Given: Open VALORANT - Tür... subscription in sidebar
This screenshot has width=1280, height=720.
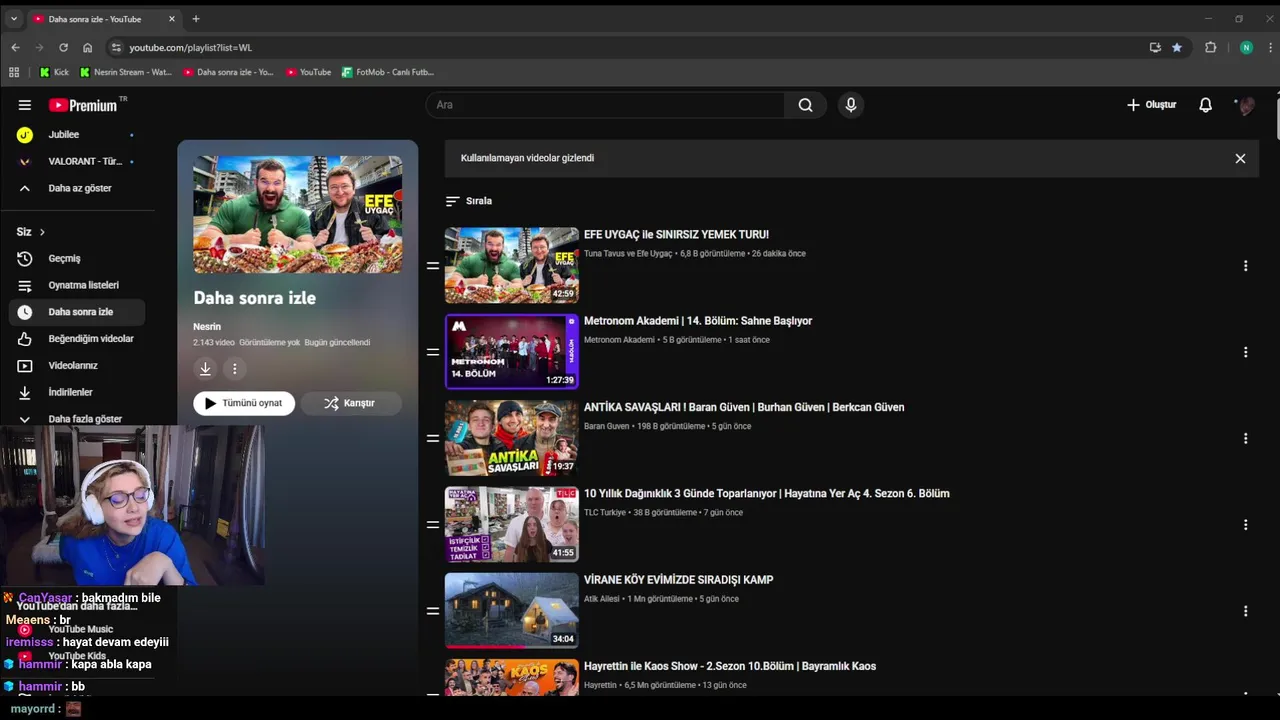Looking at the screenshot, I should [x=76, y=161].
